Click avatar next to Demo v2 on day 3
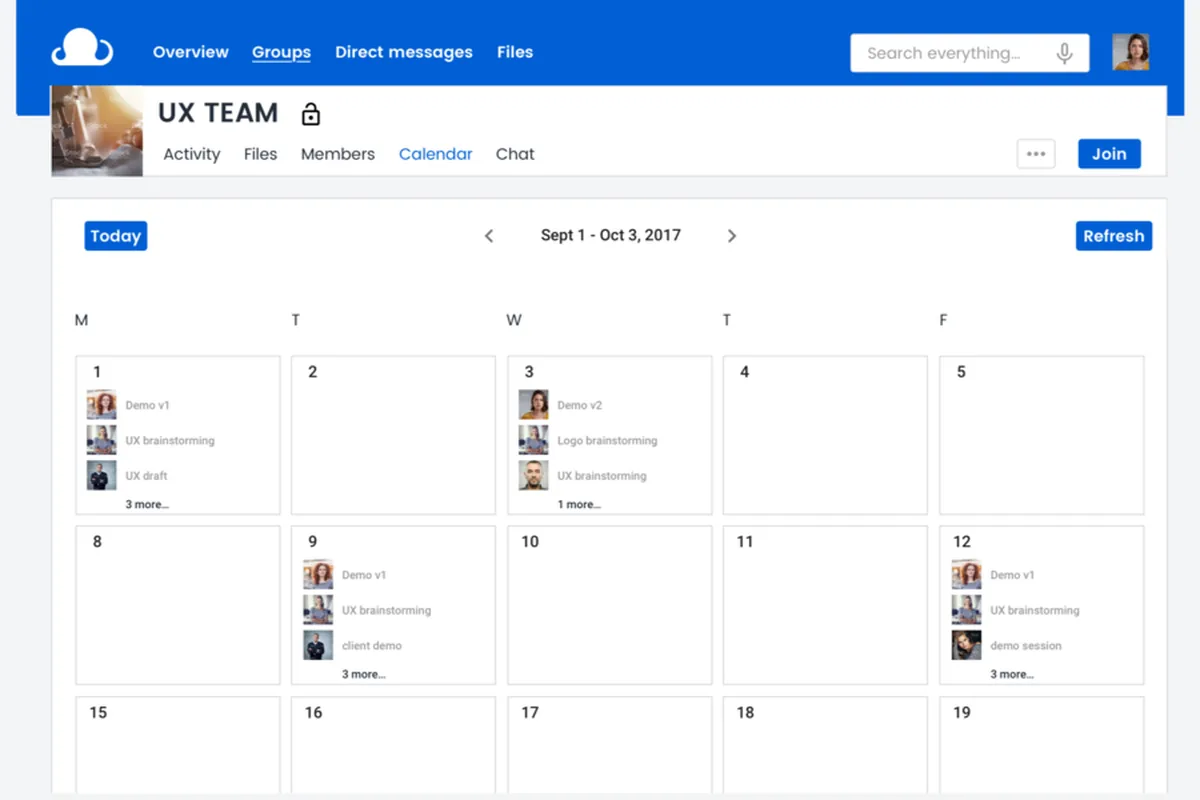Screen dimensions: 1200x800 pos(533,405)
